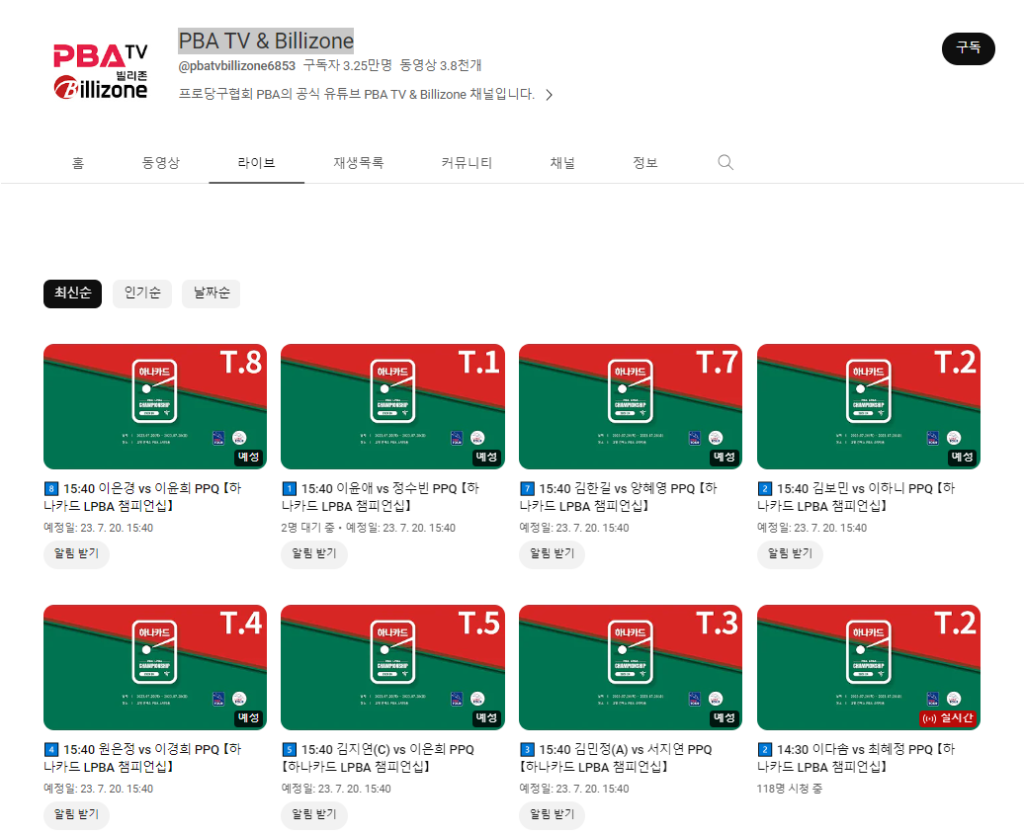Select the 최신순 sort filter chip
Viewport: 1024px width, 837px height.
[x=72, y=293]
